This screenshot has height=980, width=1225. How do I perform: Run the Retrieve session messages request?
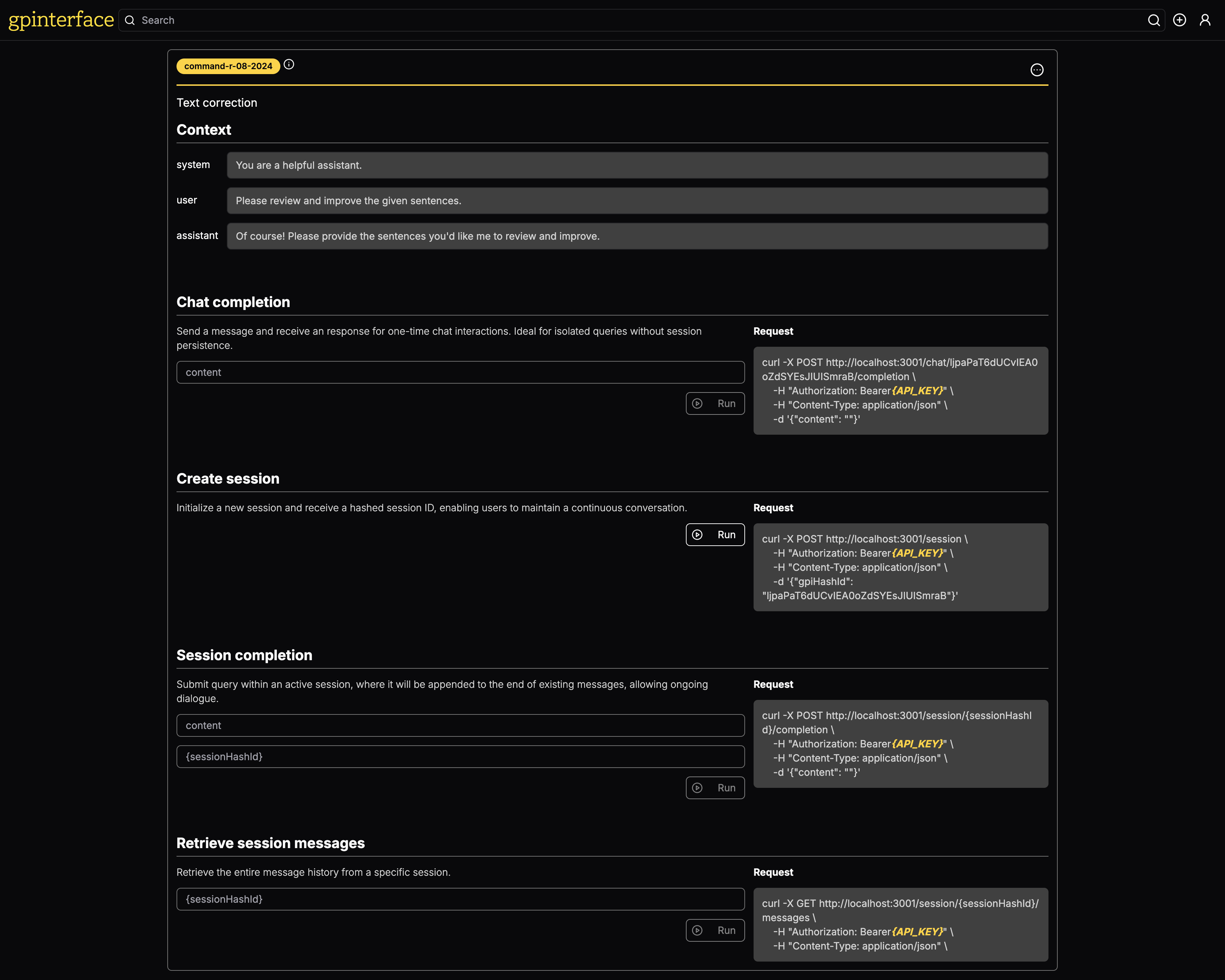pyautogui.click(x=715, y=931)
